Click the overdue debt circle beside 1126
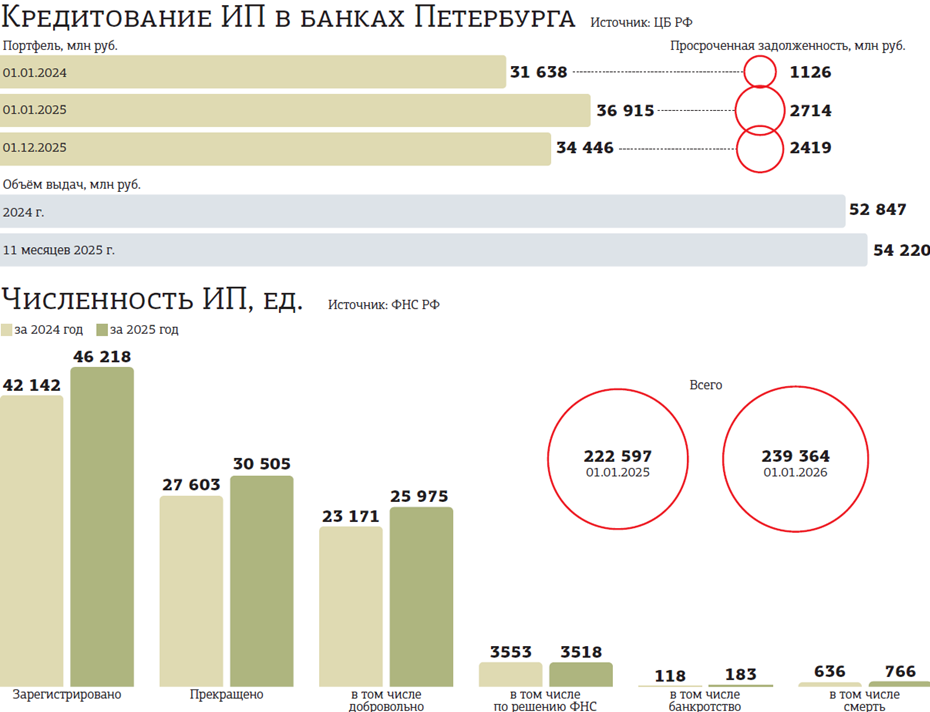The height and width of the screenshot is (712, 930). [x=760, y=72]
